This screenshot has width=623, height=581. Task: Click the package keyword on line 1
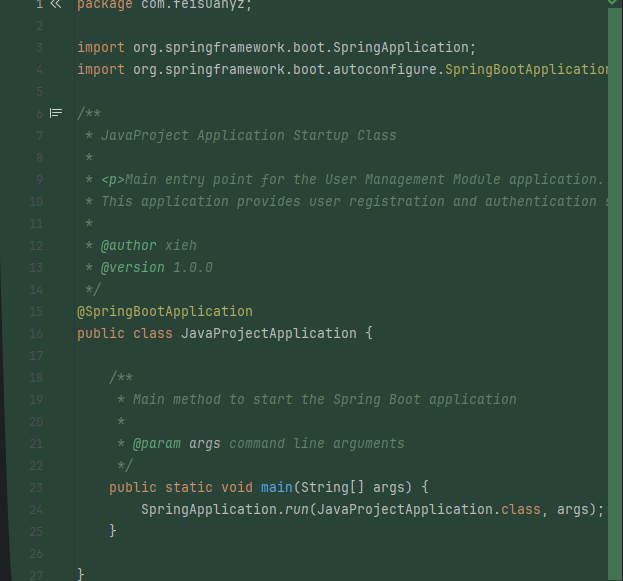pos(105,4)
